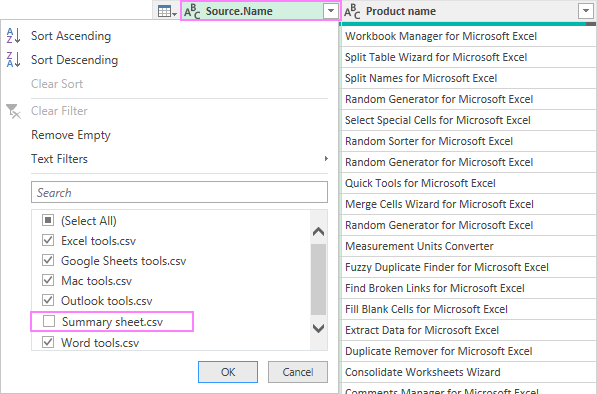Select the Fuzzy Duplicate Finder for Microsoft Excel cell
Viewport: 597px width, 394px height.
[468, 267]
